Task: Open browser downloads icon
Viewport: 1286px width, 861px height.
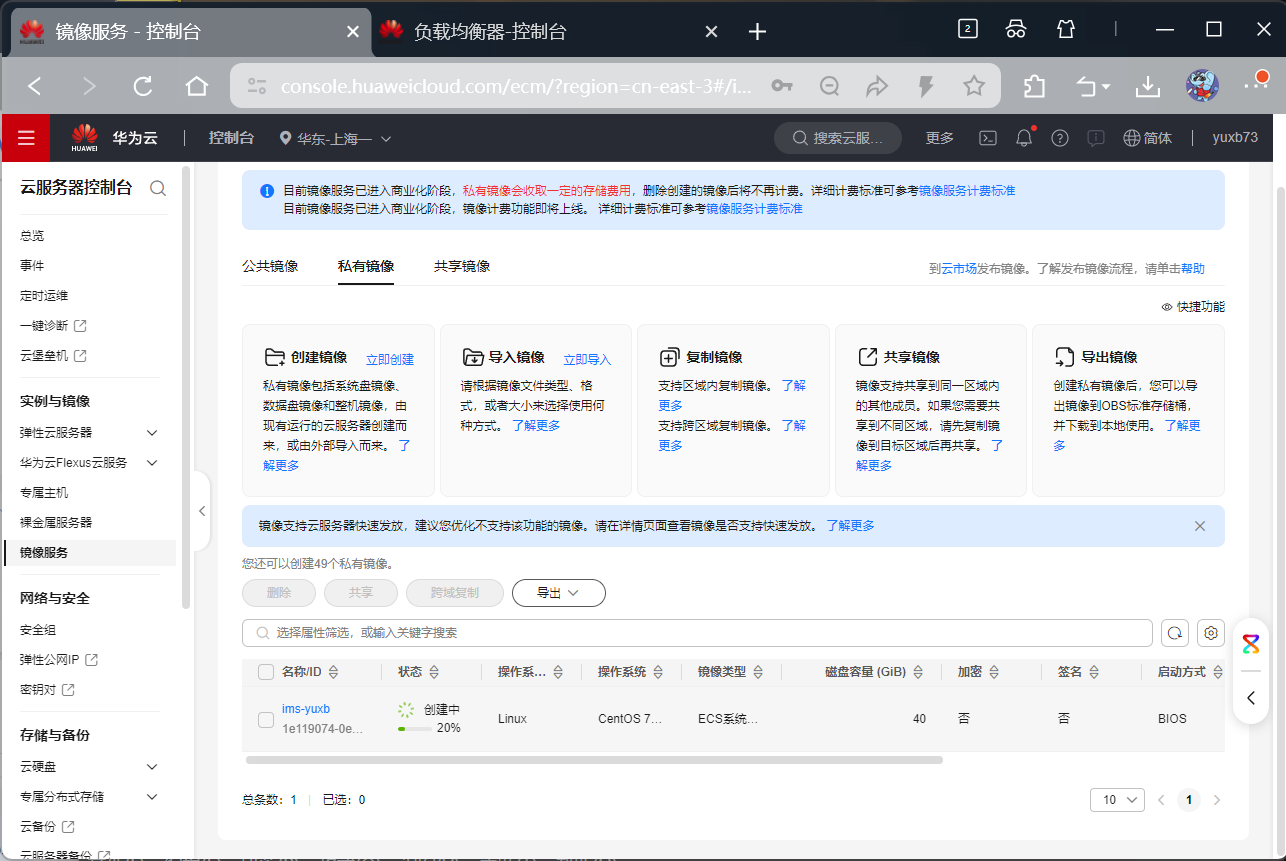Action: 1147,87
